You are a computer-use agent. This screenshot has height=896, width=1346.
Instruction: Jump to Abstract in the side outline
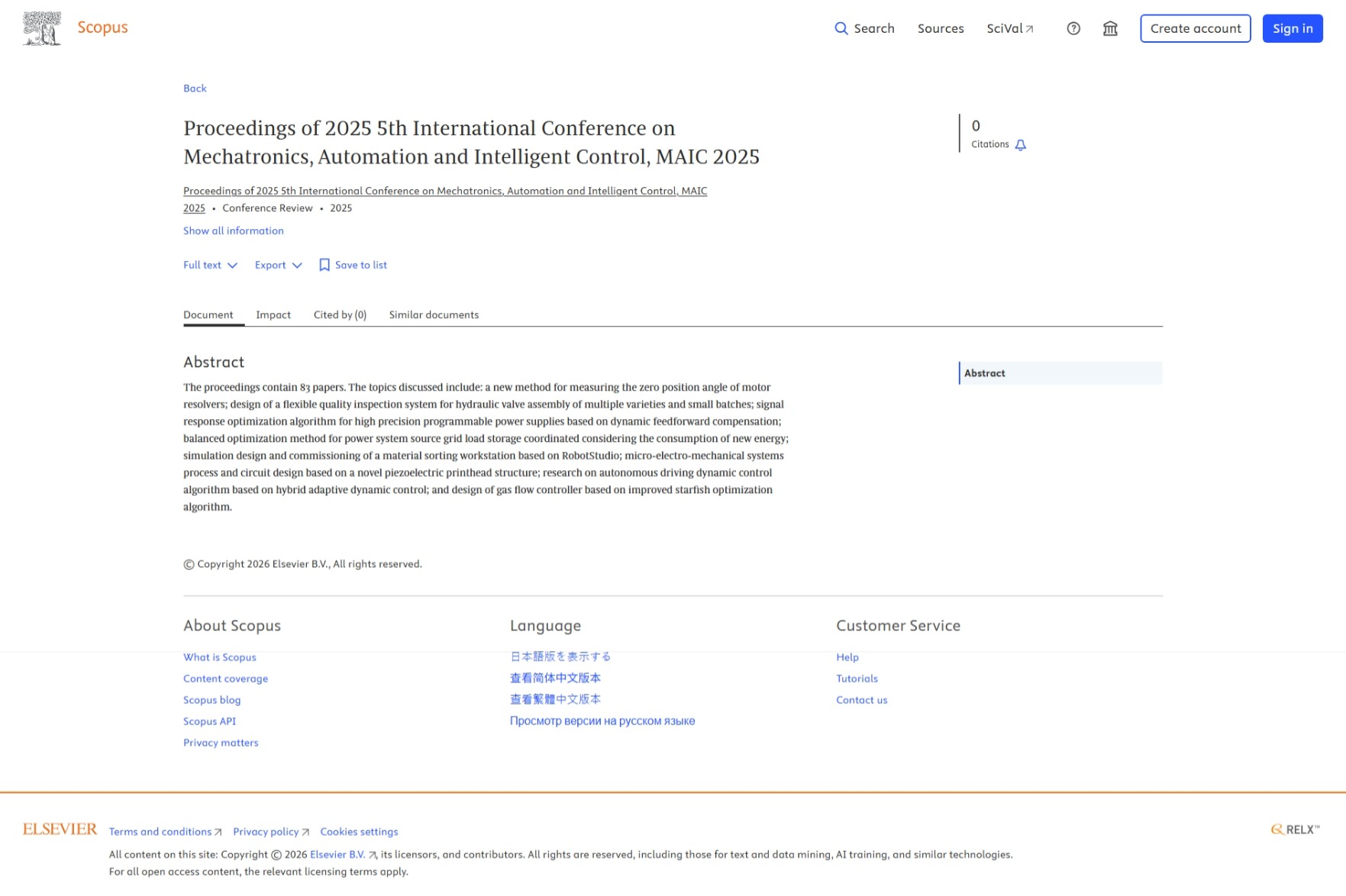(x=1060, y=373)
